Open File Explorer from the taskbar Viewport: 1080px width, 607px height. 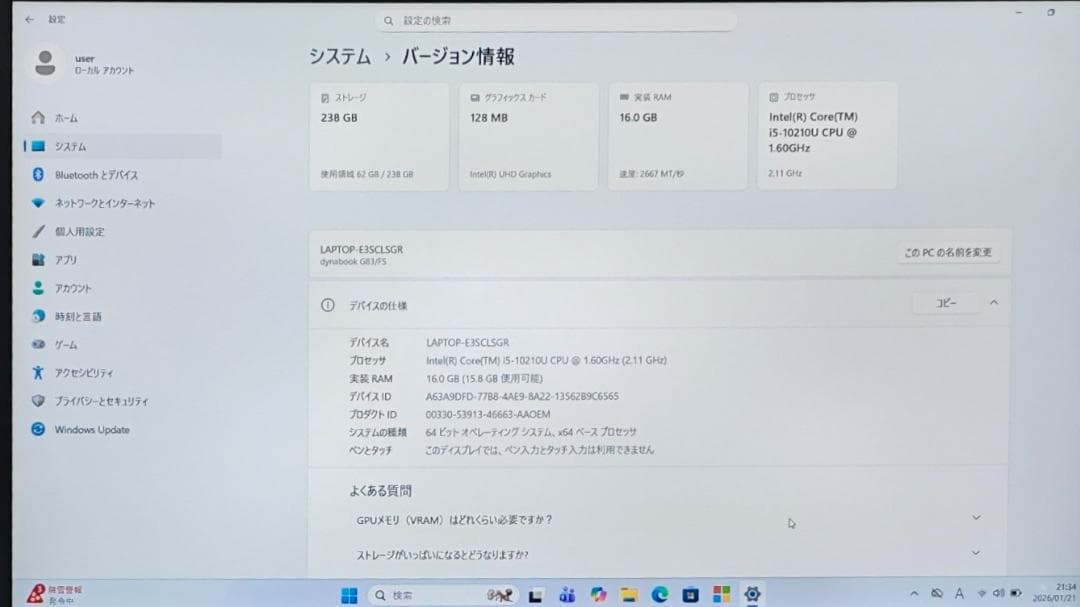coord(628,594)
